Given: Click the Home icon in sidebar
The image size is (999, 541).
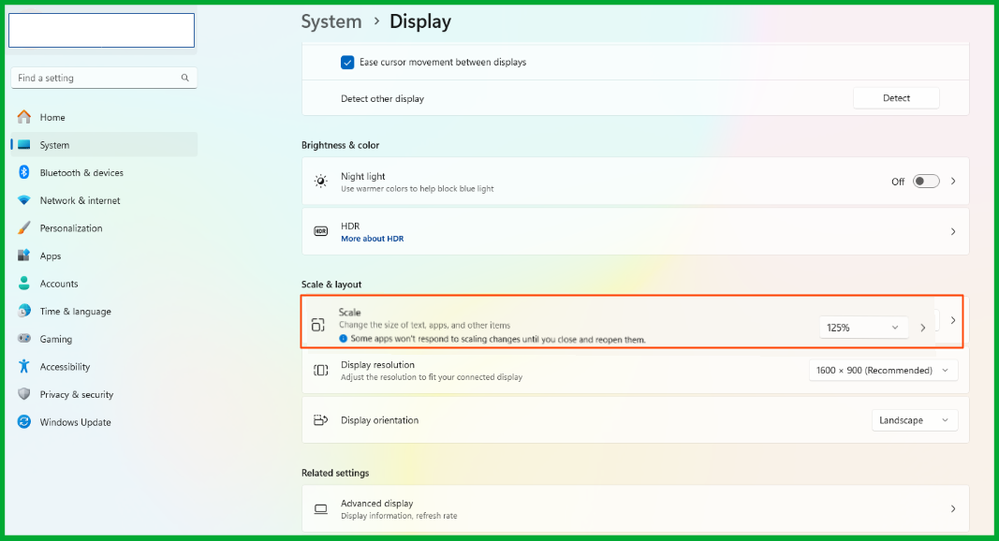Looking at the screenshot, I should pos(24,117).
